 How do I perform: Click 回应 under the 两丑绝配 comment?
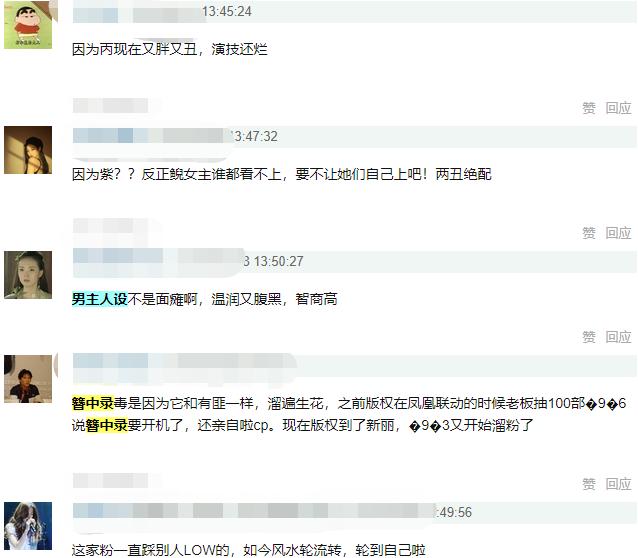[618, 233]
